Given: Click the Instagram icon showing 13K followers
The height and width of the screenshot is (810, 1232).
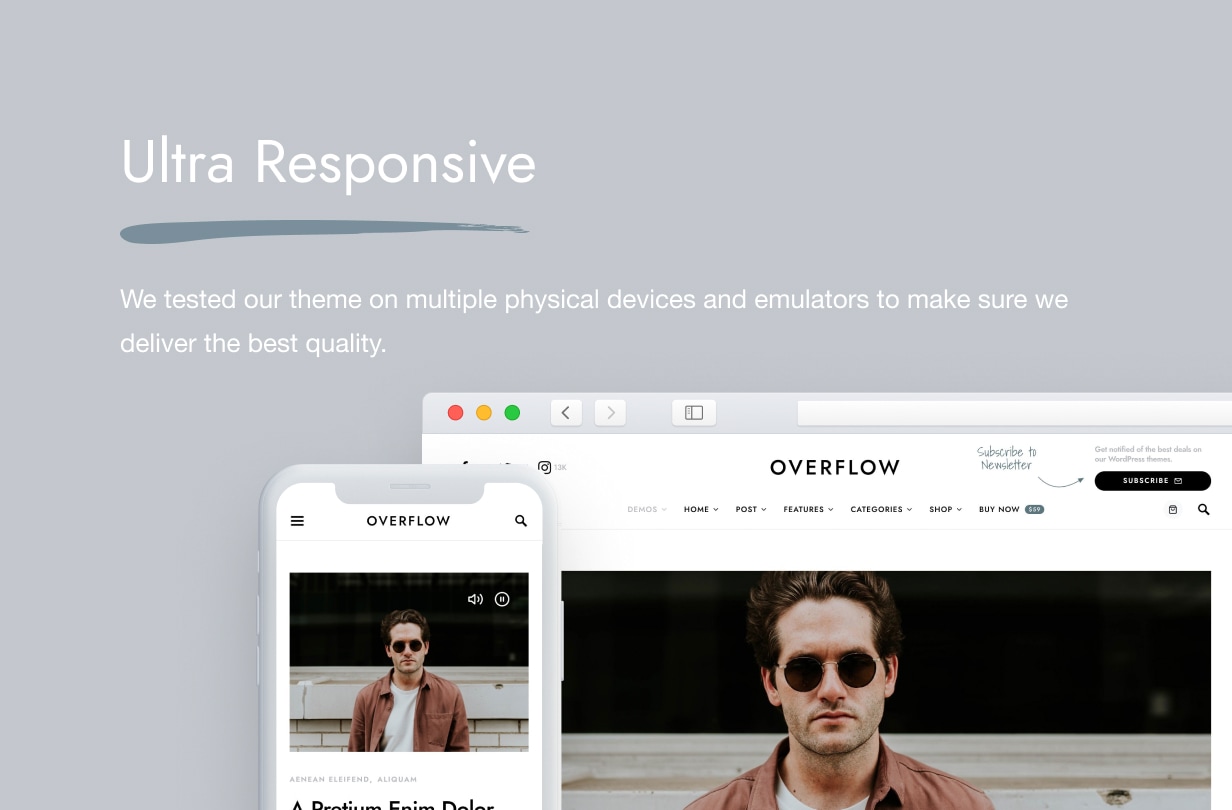Looking at the screenshot, I should 544,467.
